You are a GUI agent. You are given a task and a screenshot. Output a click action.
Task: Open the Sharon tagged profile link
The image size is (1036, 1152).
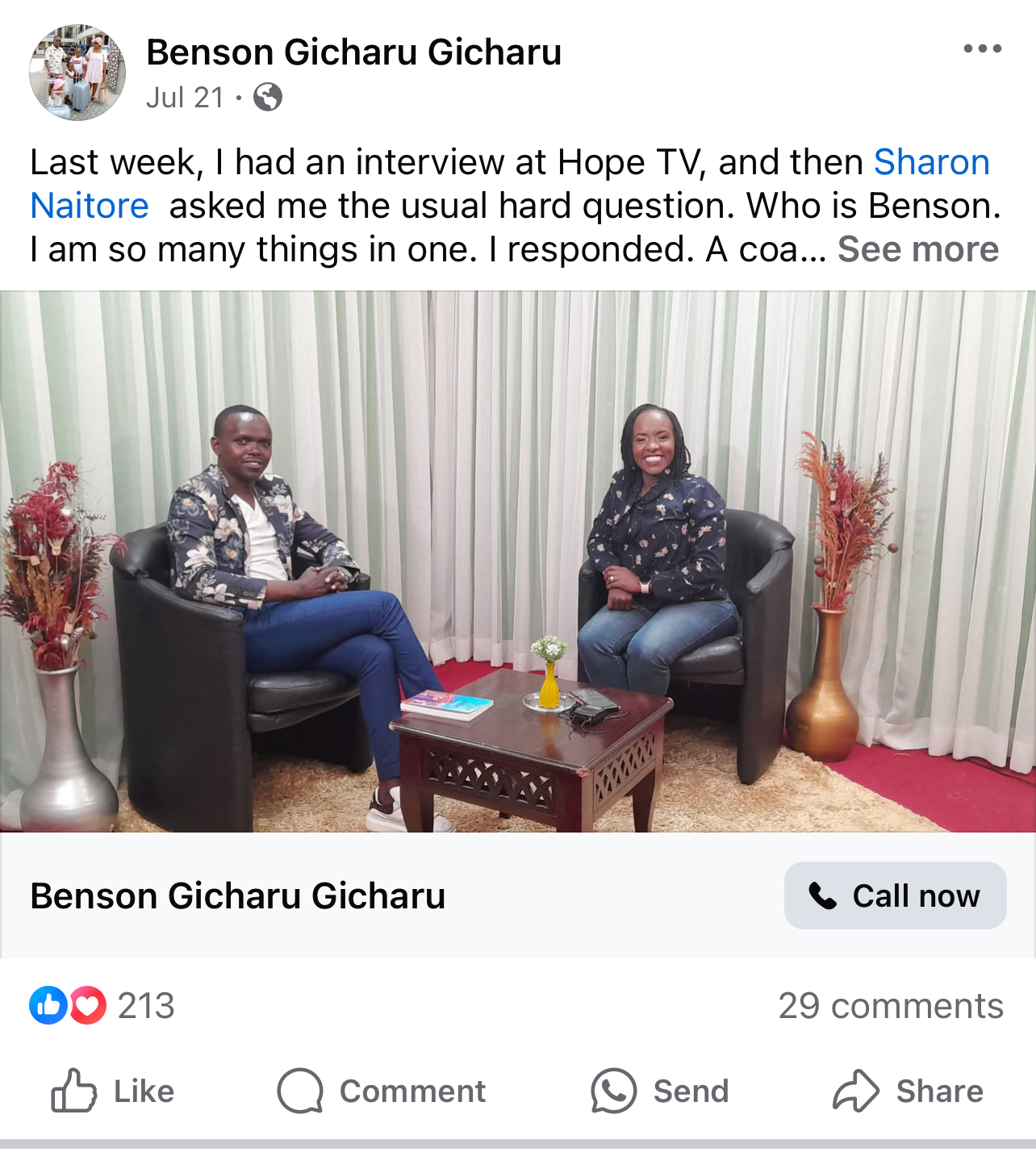click(932, 162)
